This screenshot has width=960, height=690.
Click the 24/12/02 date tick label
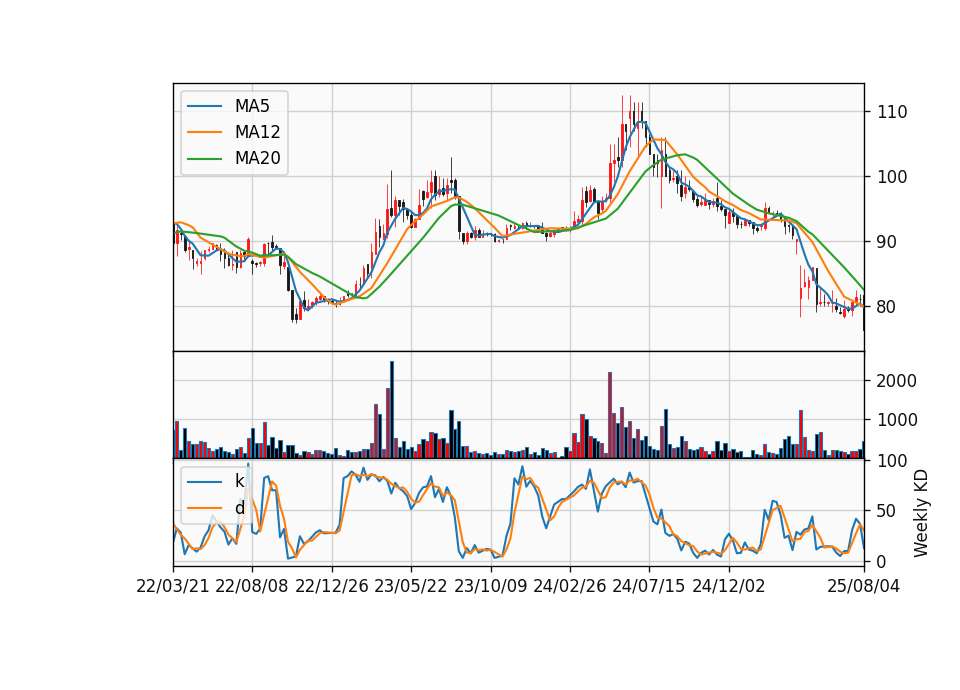tap(729, 586)
